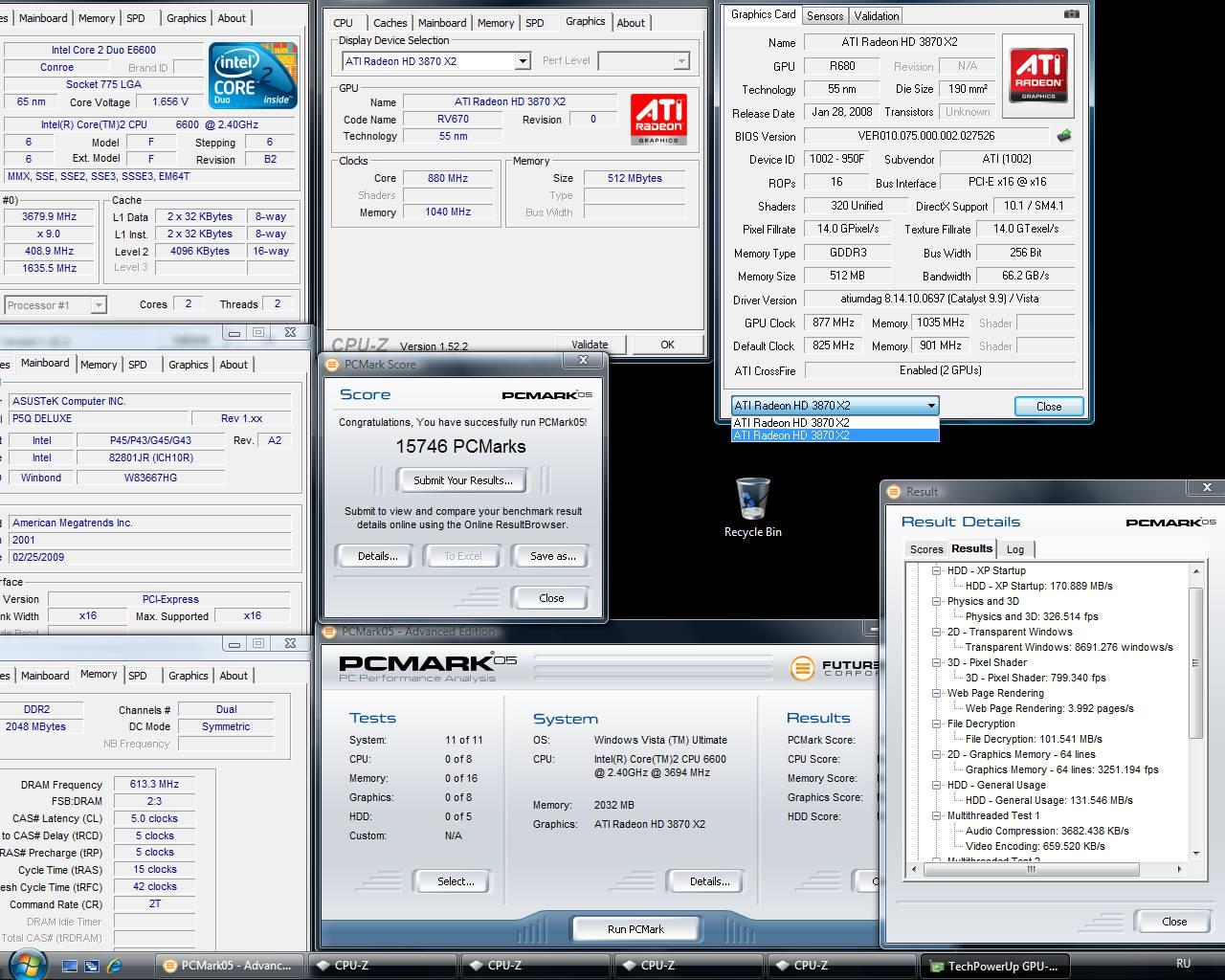Collapse the Web Page Rendering node
The height and width of the screenshot is (980, 1225).
point(937,693)
